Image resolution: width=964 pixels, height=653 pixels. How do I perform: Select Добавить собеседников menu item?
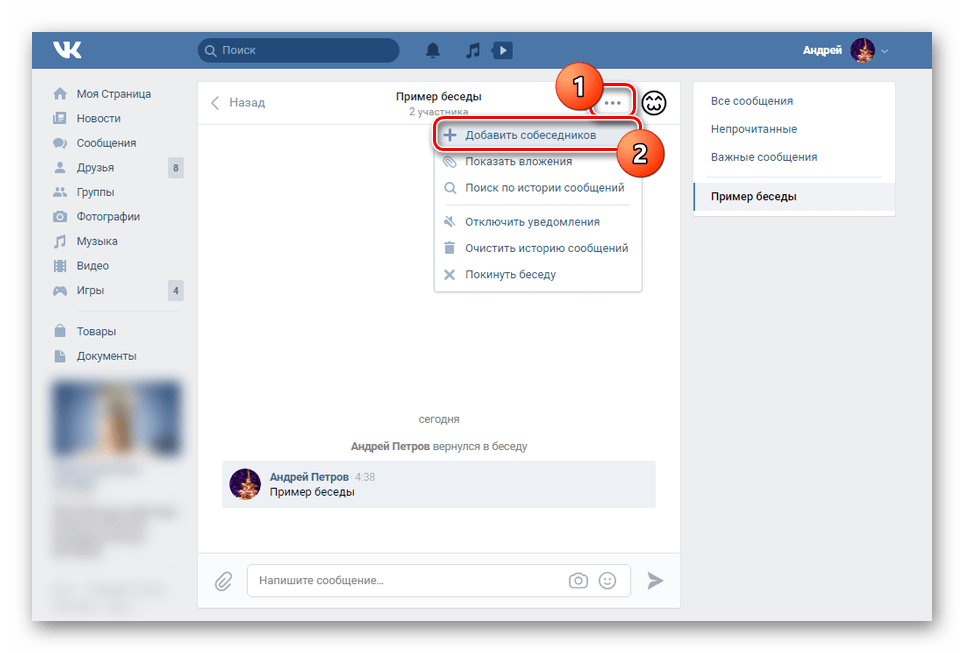tap(538, 135)
